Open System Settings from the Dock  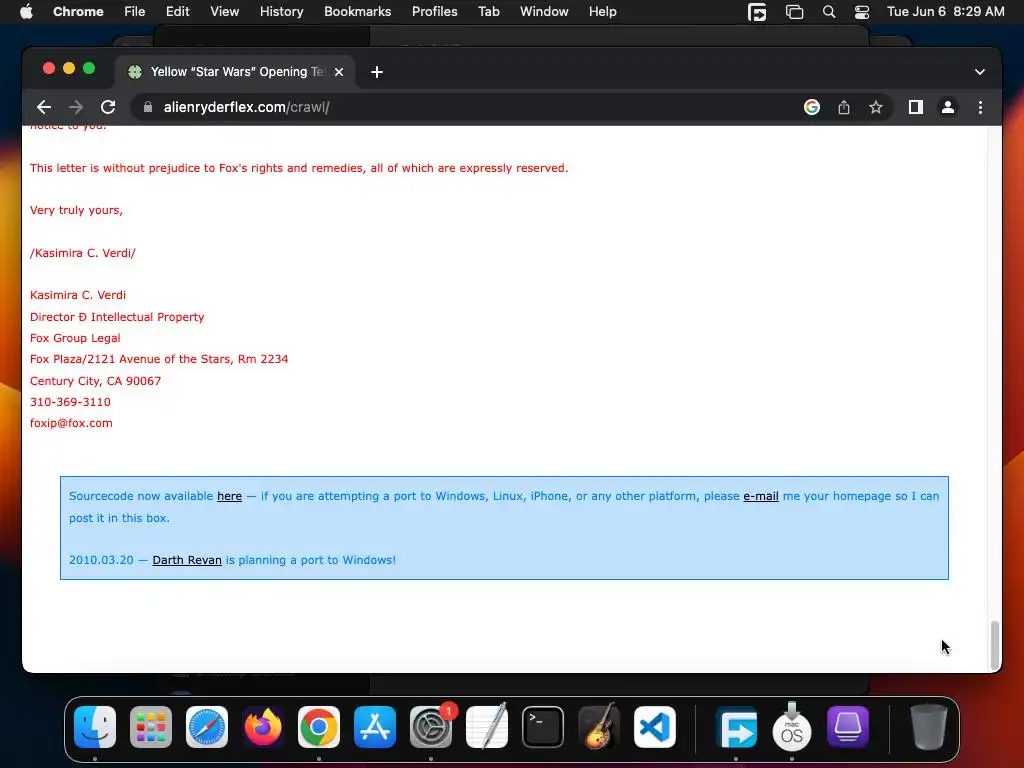[431, 727]
